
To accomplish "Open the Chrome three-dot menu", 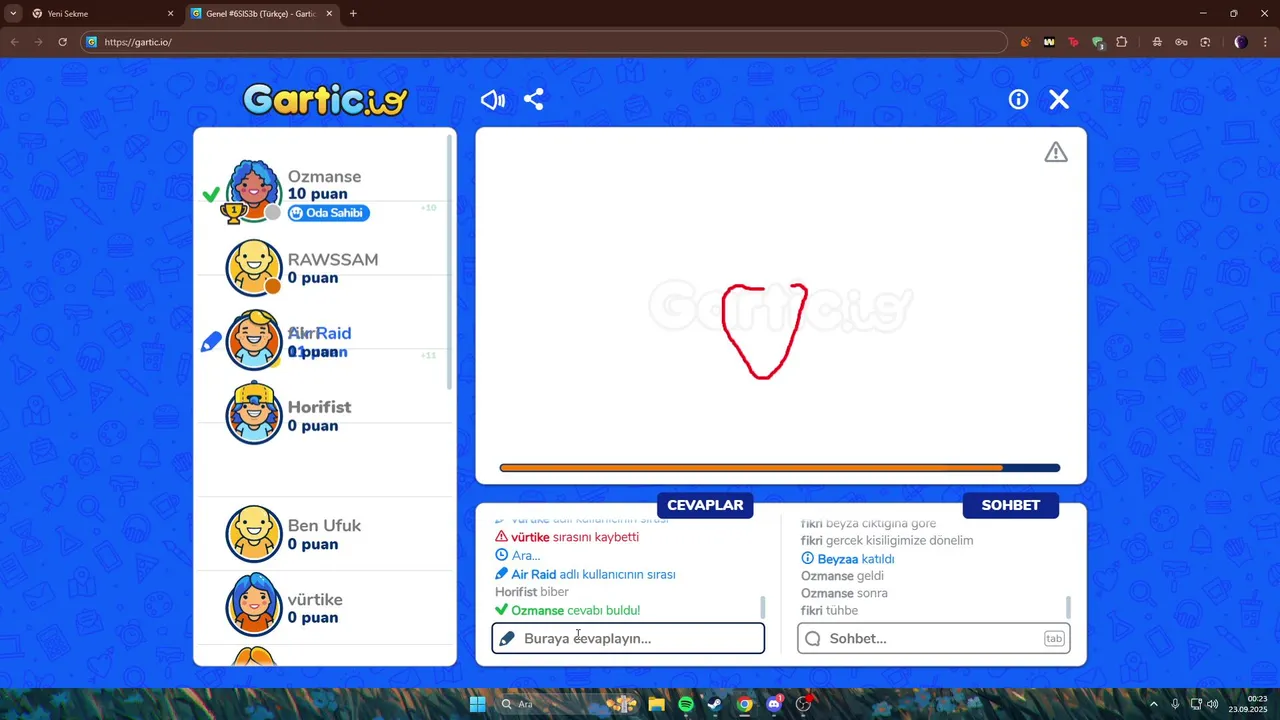I will tap(1264, 42).
